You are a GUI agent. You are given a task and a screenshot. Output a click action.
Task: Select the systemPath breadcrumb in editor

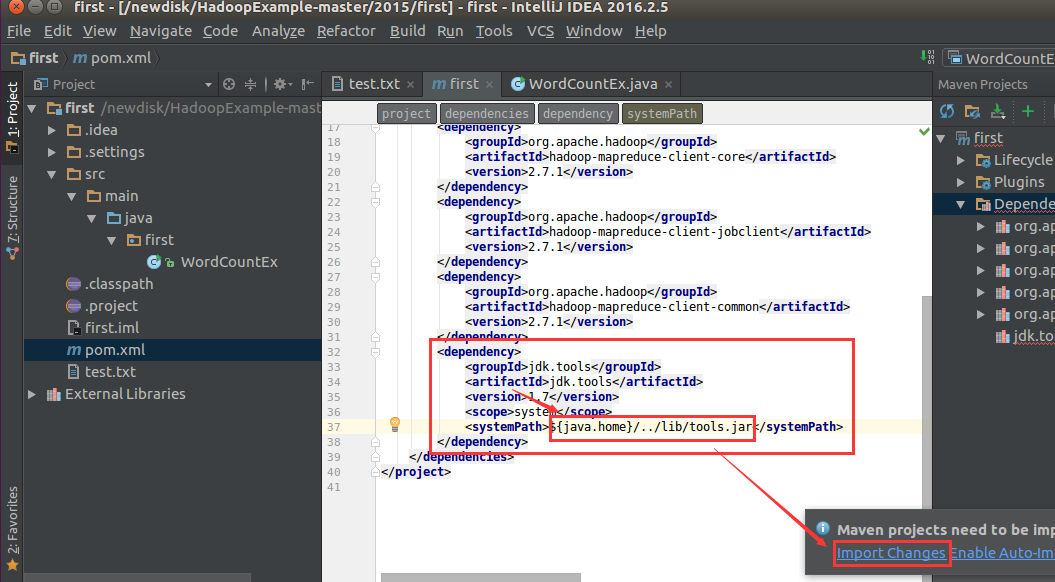[x=661, y=113]
